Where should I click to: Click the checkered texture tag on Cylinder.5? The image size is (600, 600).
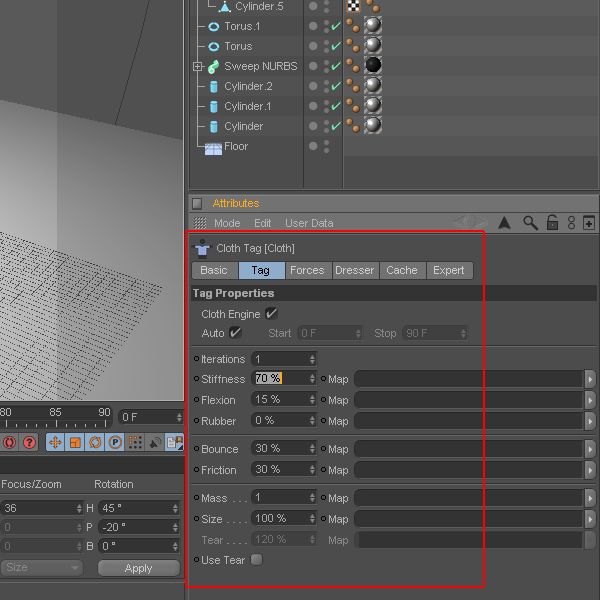pyautogui.click(x=354, y=6)
